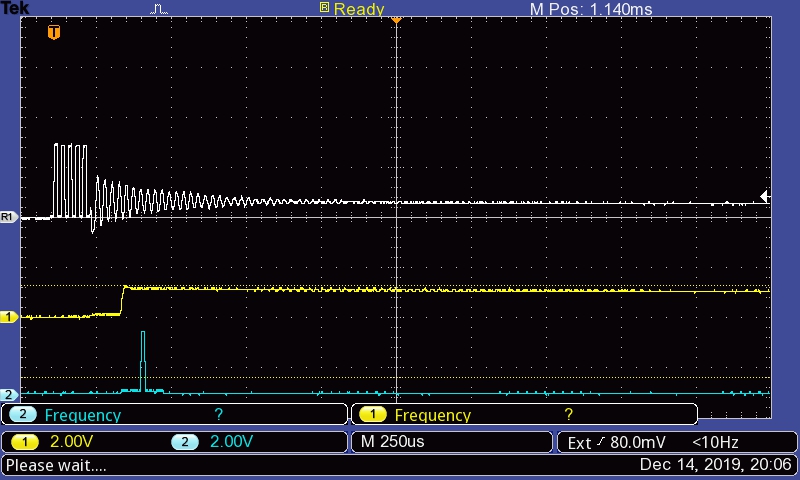The image size is (800, 480).
Task: Click the cyan channel 2 pulse spike
Action: [143, 361]
